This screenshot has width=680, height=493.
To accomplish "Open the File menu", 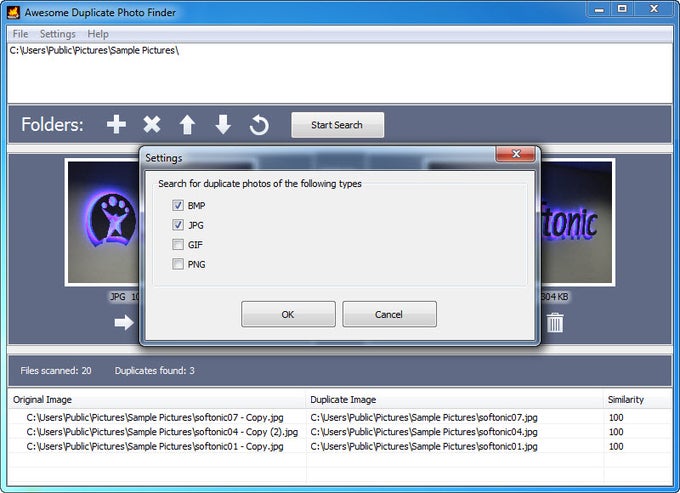I will (x=20, y=34).
